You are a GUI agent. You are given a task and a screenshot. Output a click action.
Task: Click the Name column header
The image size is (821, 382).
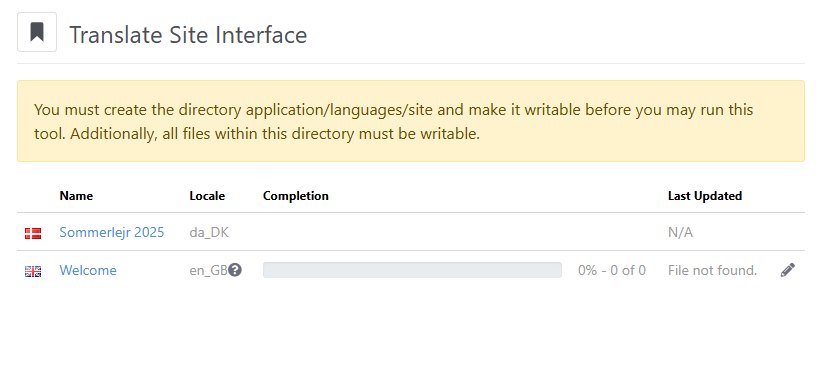[76, 196]
